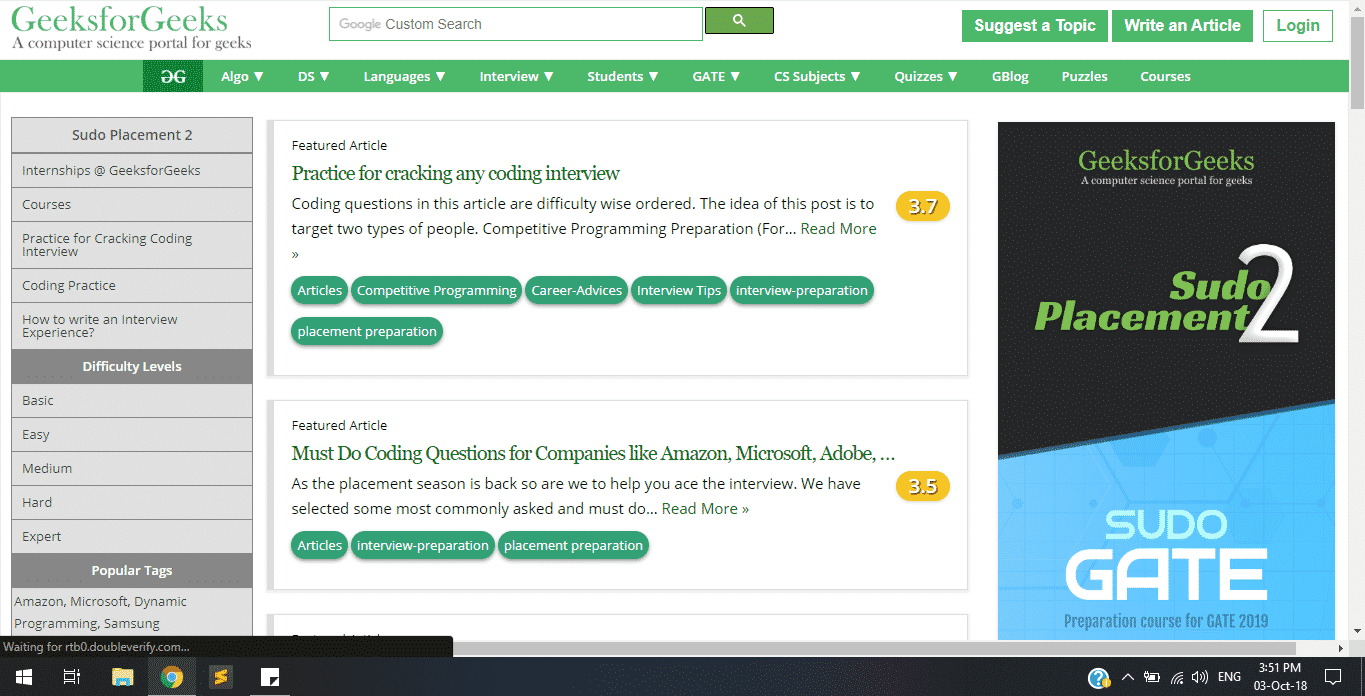
Task: Open the Sudo Placement 2 sidebar header
Action: click(x=132, y=135)
